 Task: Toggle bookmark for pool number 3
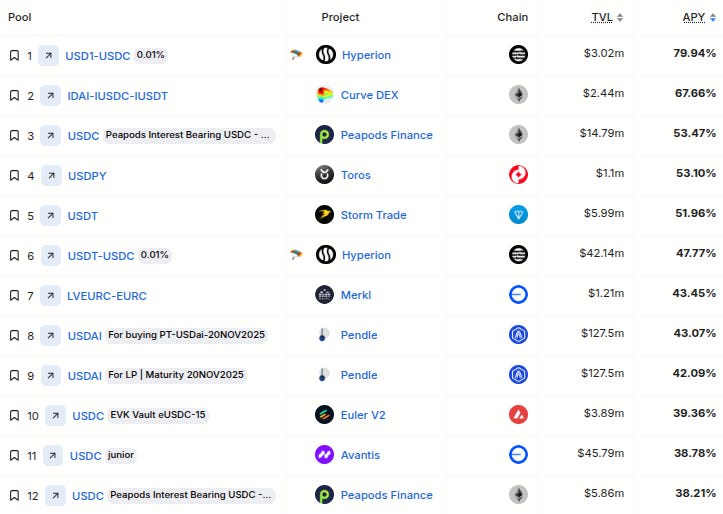pyautogui.click(x=14, y=136)
